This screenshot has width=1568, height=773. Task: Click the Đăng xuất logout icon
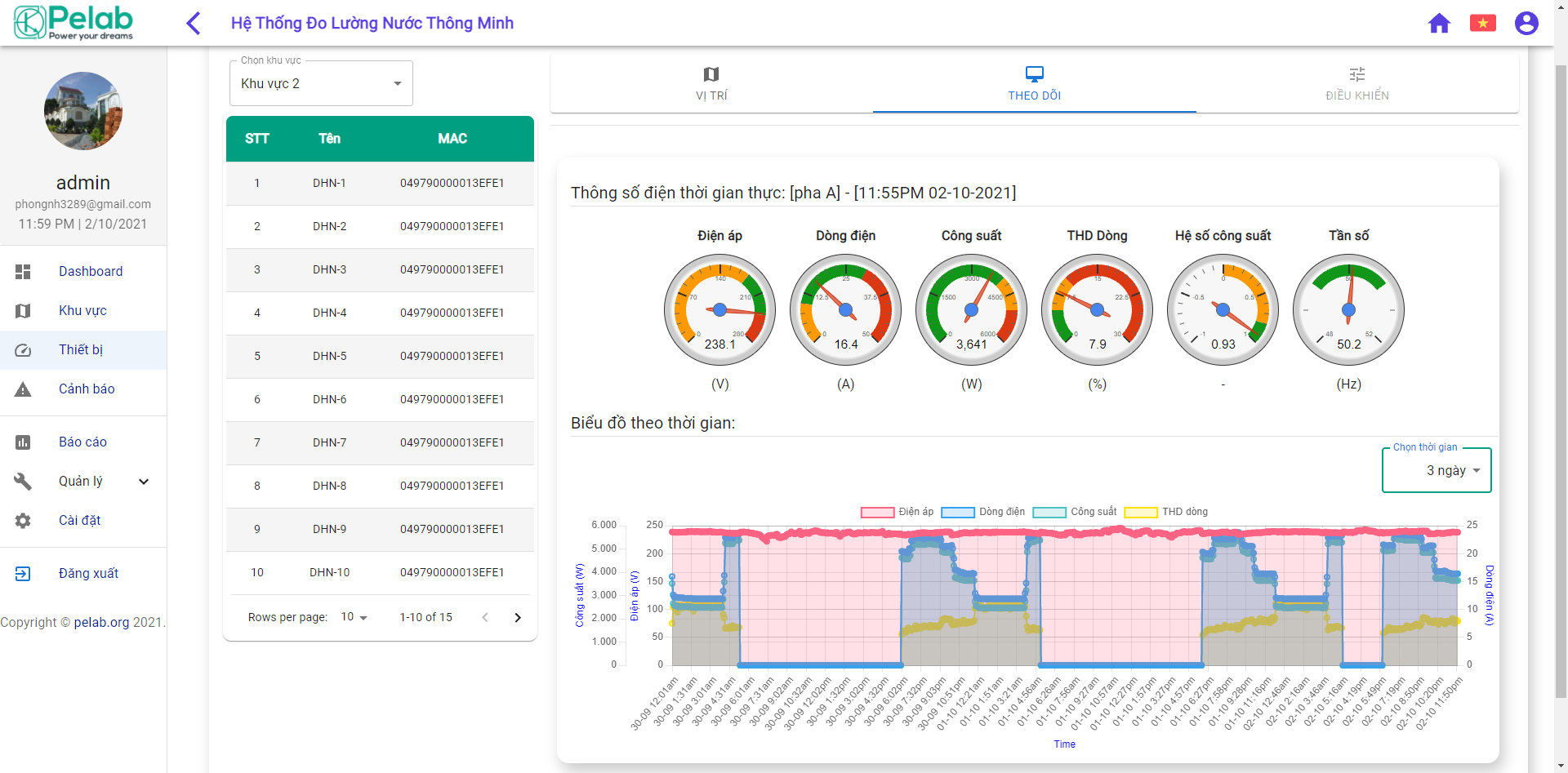point(23,574)
